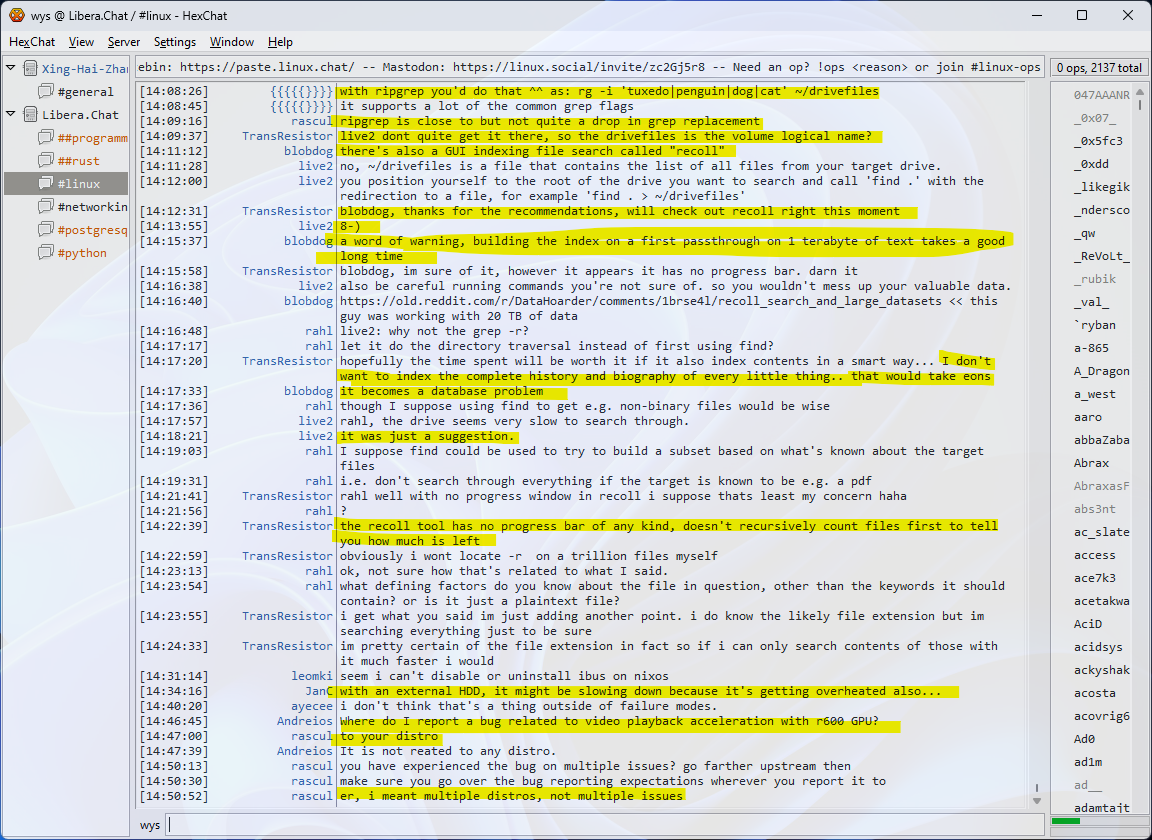The image size is (1152, 840).
Task: Open the Server menu
Action: click(124, 42)
